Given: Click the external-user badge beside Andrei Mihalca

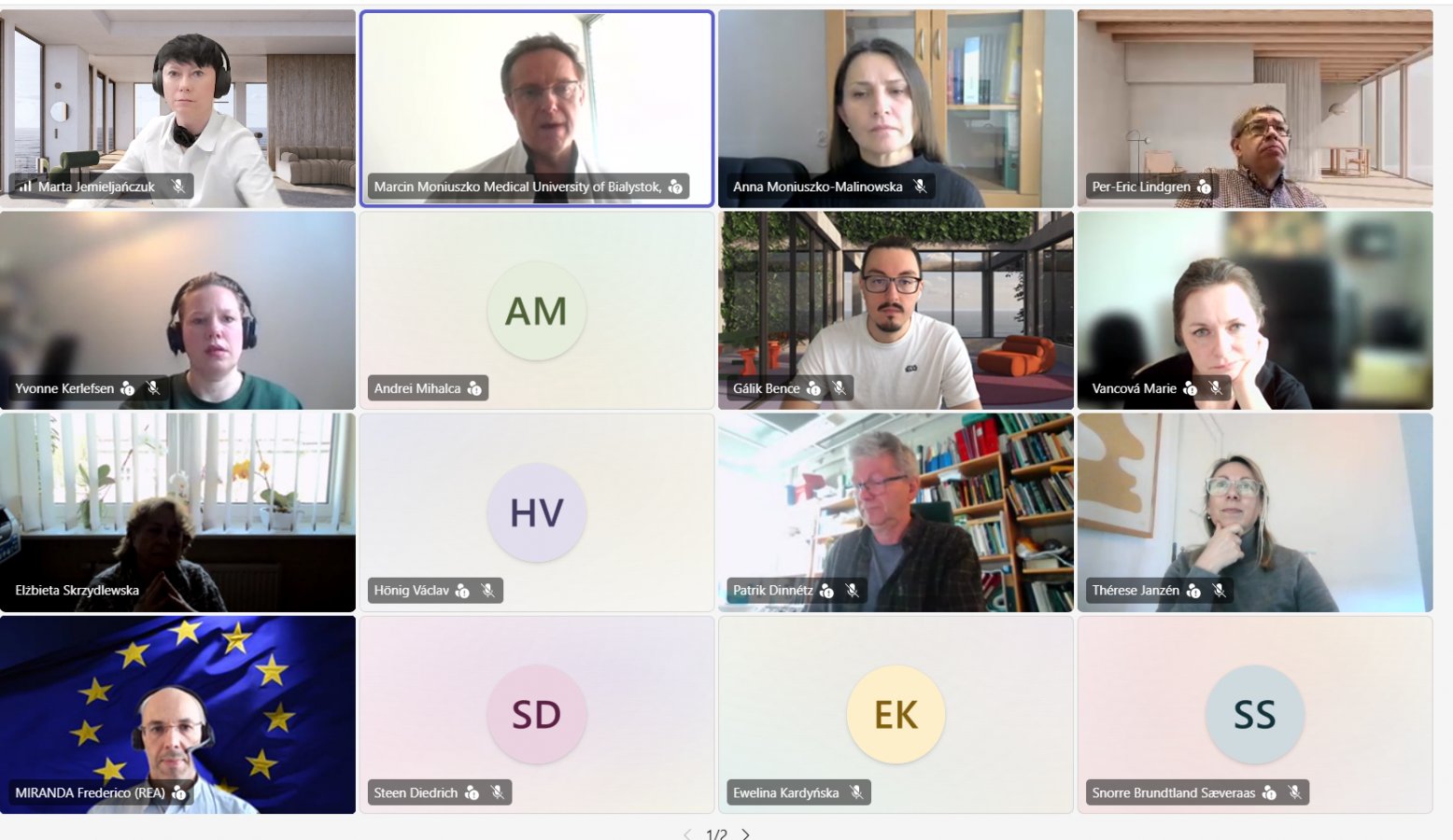Looking at the screenshot, I should click(x=474, y=388).
